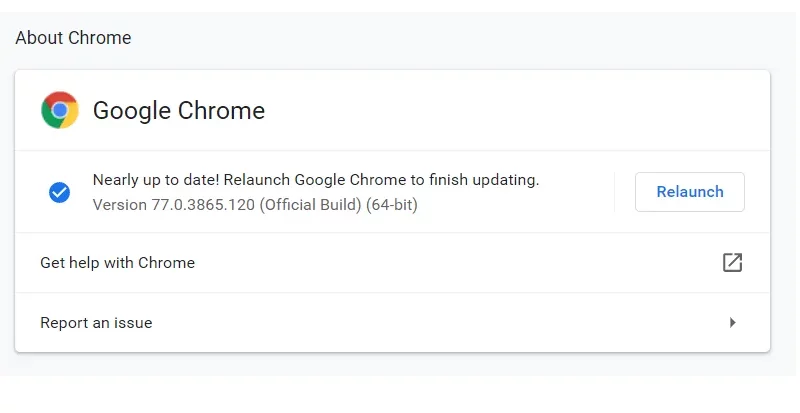The image size is (800, 413).
Task: Click the word Version in the build line
Action: click(120, 205)
